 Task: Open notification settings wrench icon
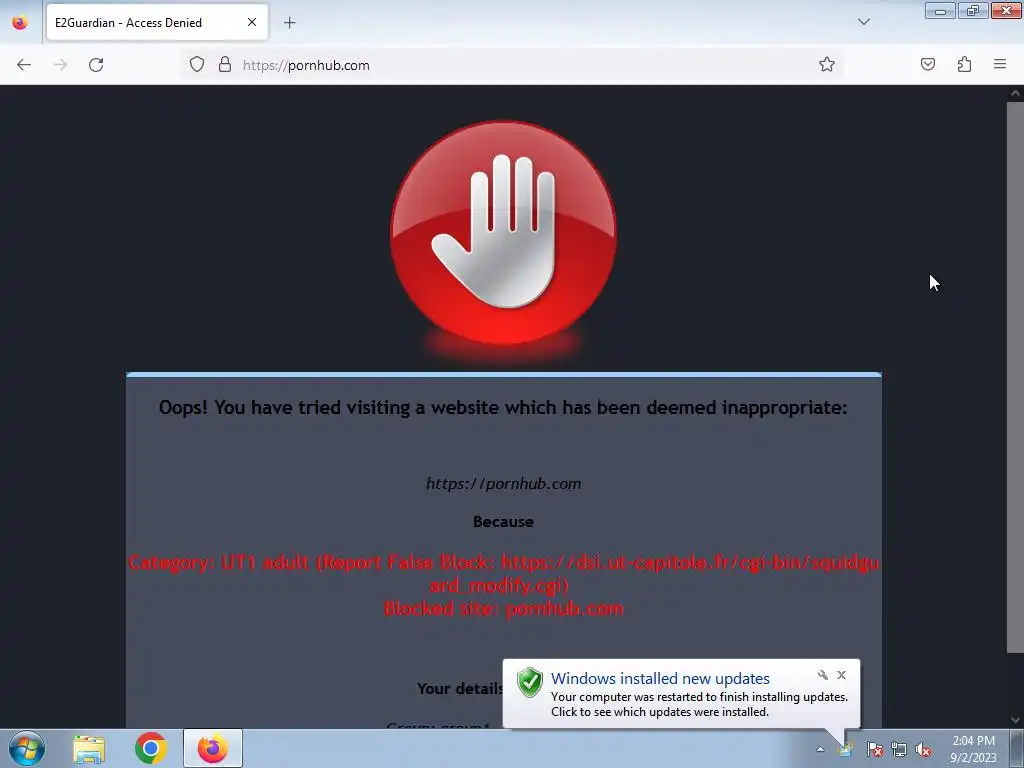click(822, 675)
